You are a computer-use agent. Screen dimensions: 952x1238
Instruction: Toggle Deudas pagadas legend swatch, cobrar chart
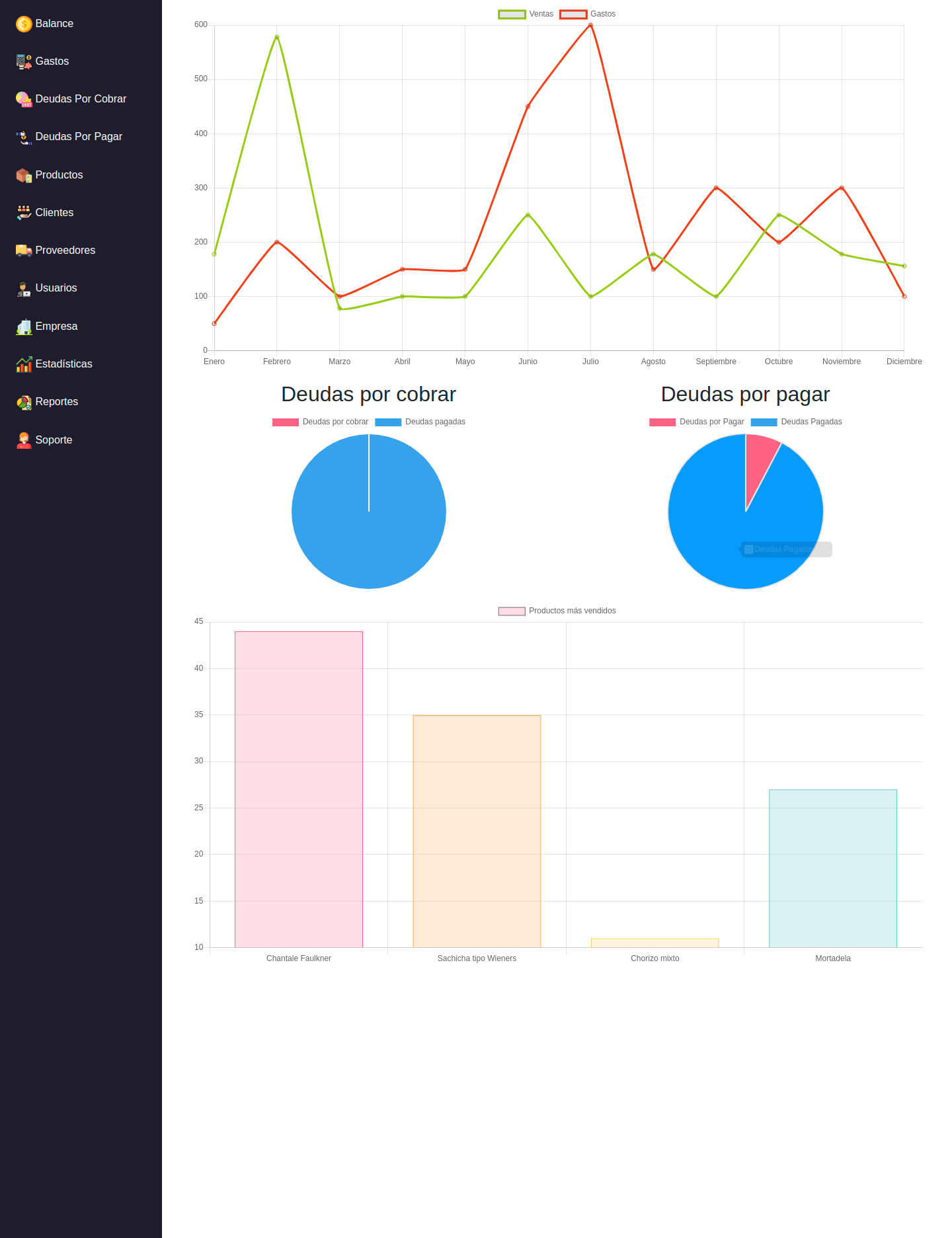pyautogui.click(x=388, y=422)
